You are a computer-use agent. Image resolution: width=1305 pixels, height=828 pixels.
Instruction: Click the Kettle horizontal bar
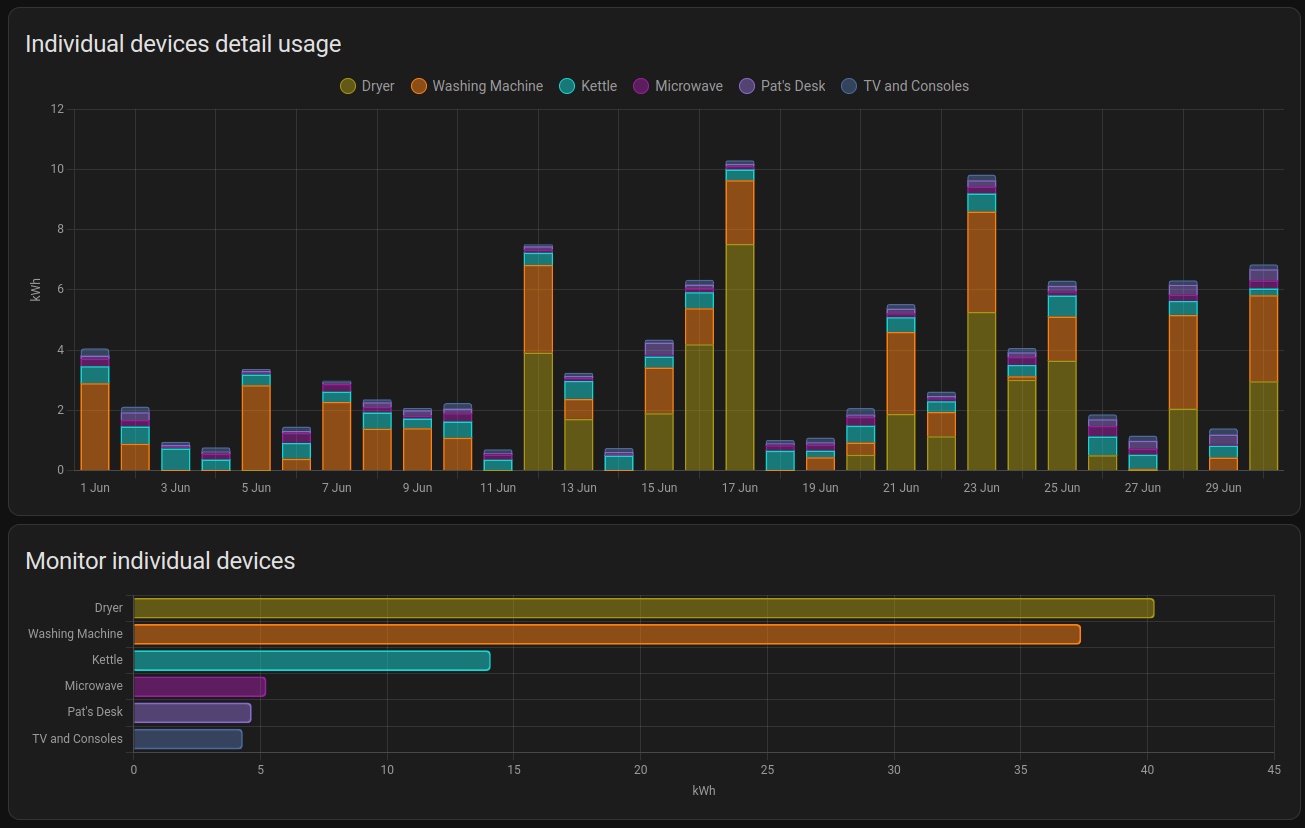[312, 660]
